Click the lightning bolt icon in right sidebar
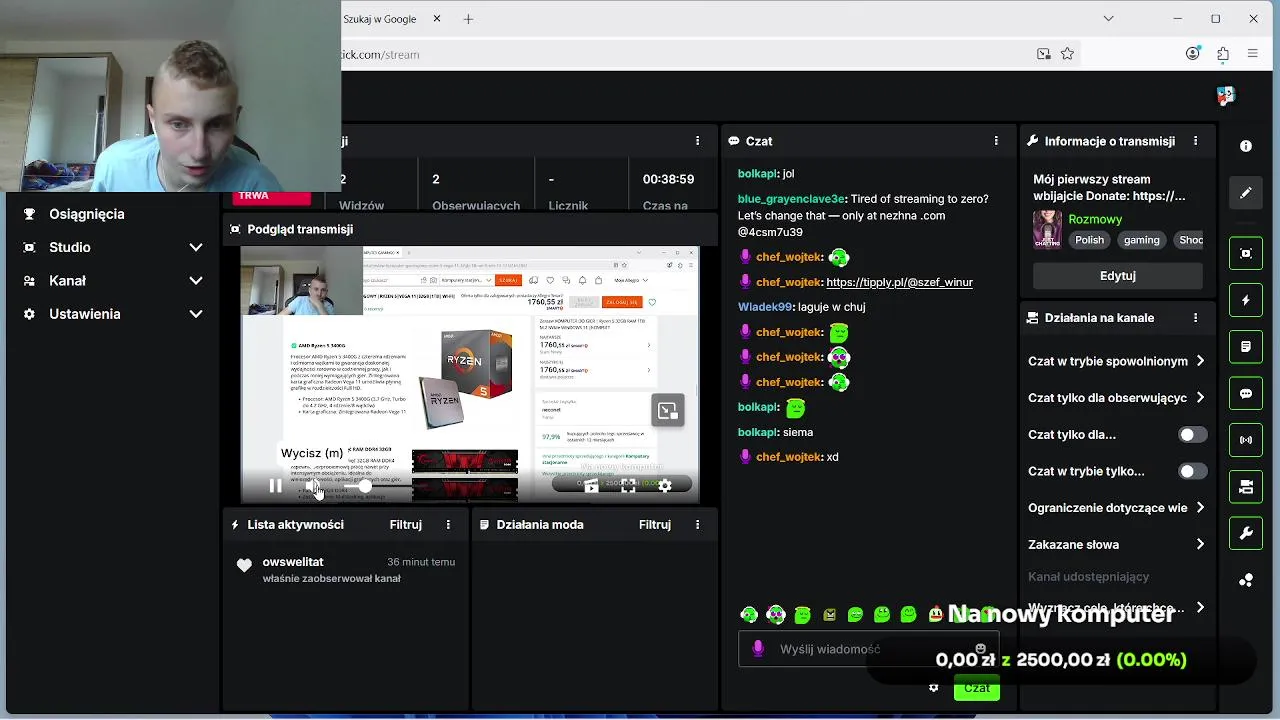The image size is (1280, 720). [1246, 300]
